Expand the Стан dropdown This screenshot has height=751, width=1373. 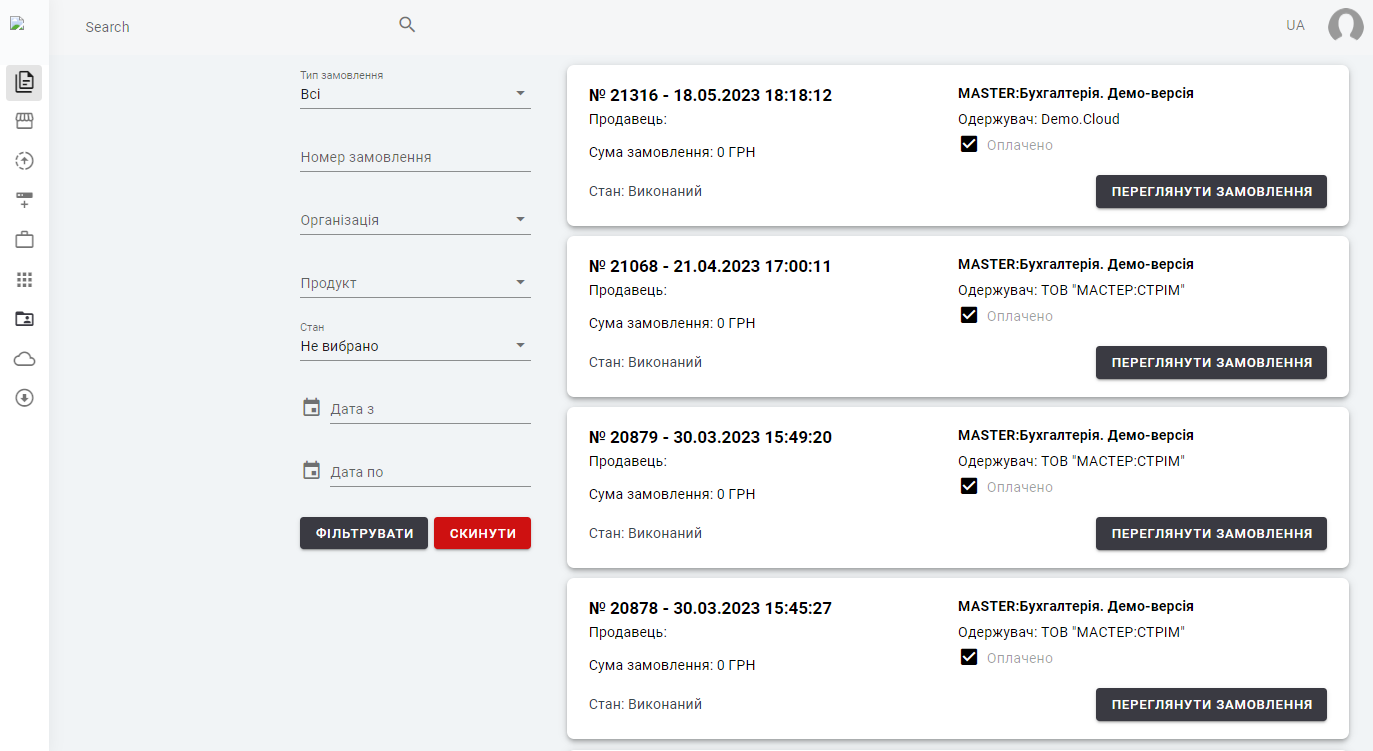(415, 346)
